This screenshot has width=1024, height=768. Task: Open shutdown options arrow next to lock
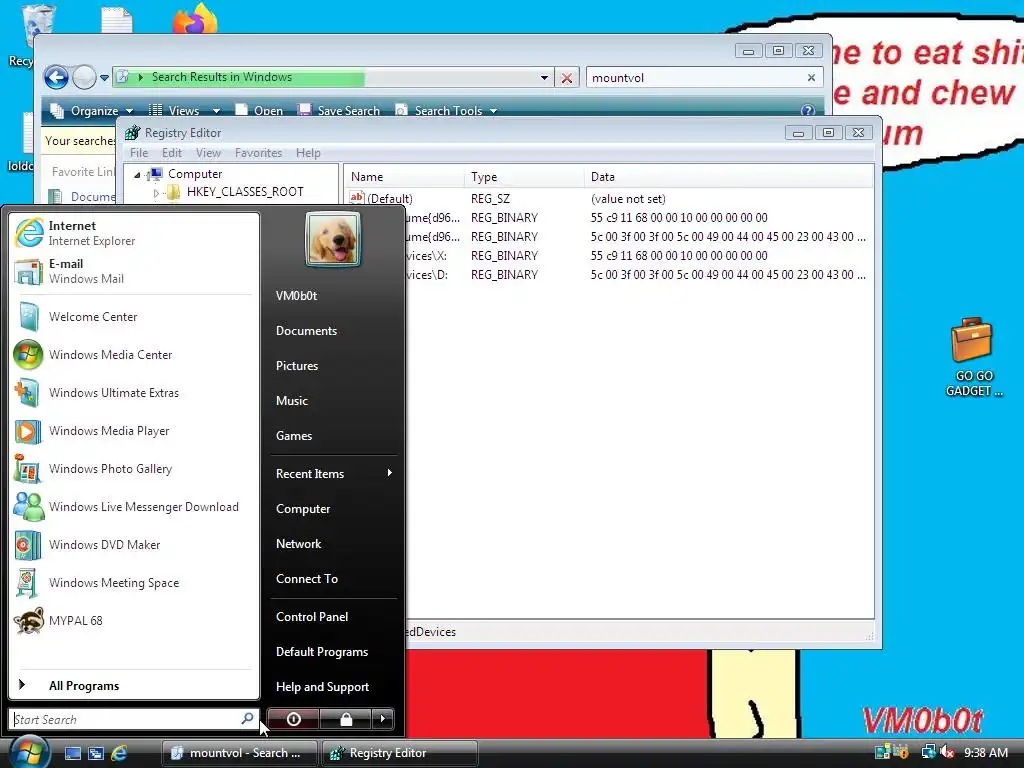[383, 719]
